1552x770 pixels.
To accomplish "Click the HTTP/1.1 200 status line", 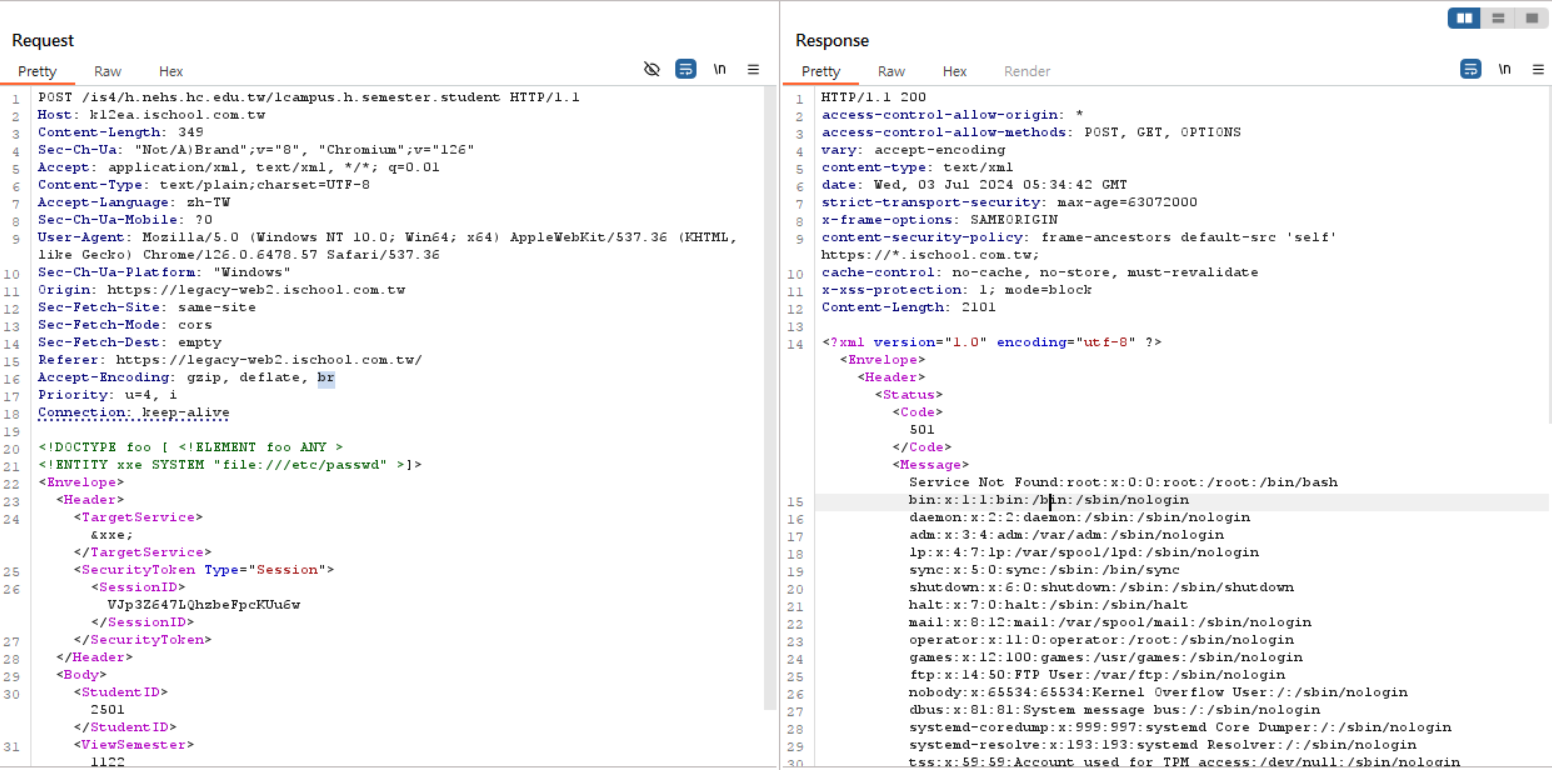I will pyautogui.click(x=874, y=97).
